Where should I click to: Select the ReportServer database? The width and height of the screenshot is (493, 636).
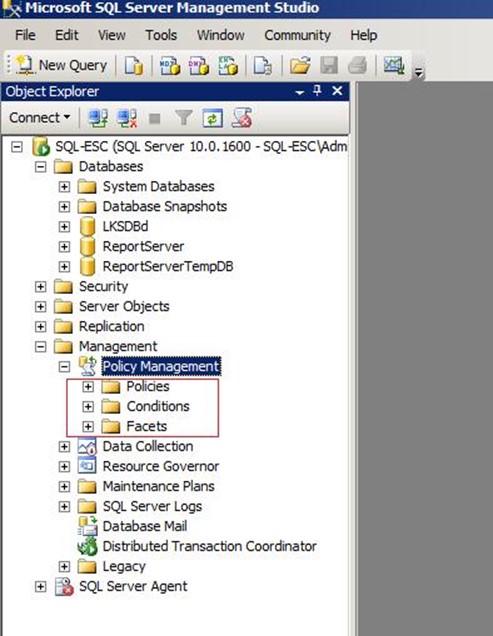tap(143, 247)
